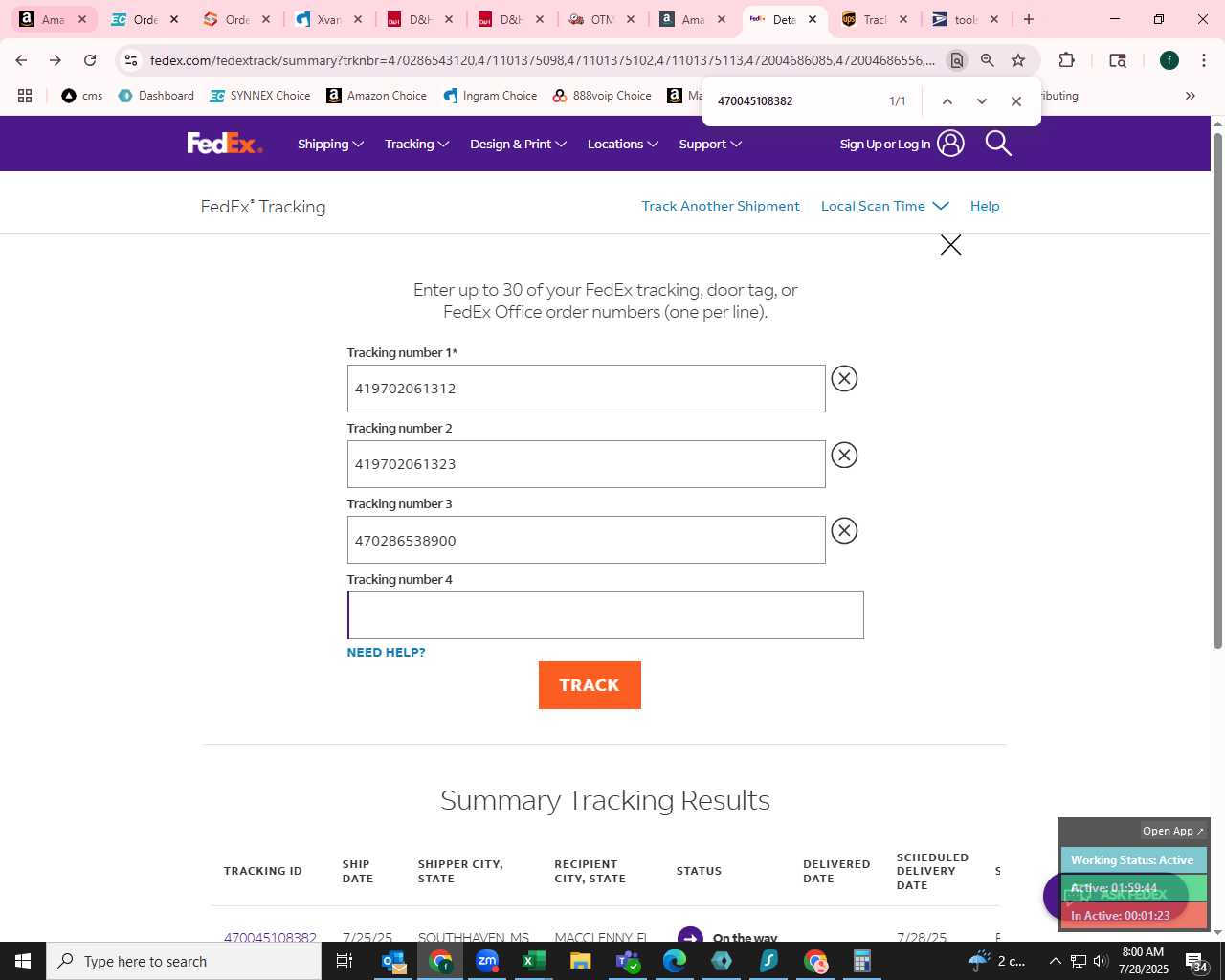
Task: Expand the Support menu
Action: pyautogui.click(x=710, y=144)
